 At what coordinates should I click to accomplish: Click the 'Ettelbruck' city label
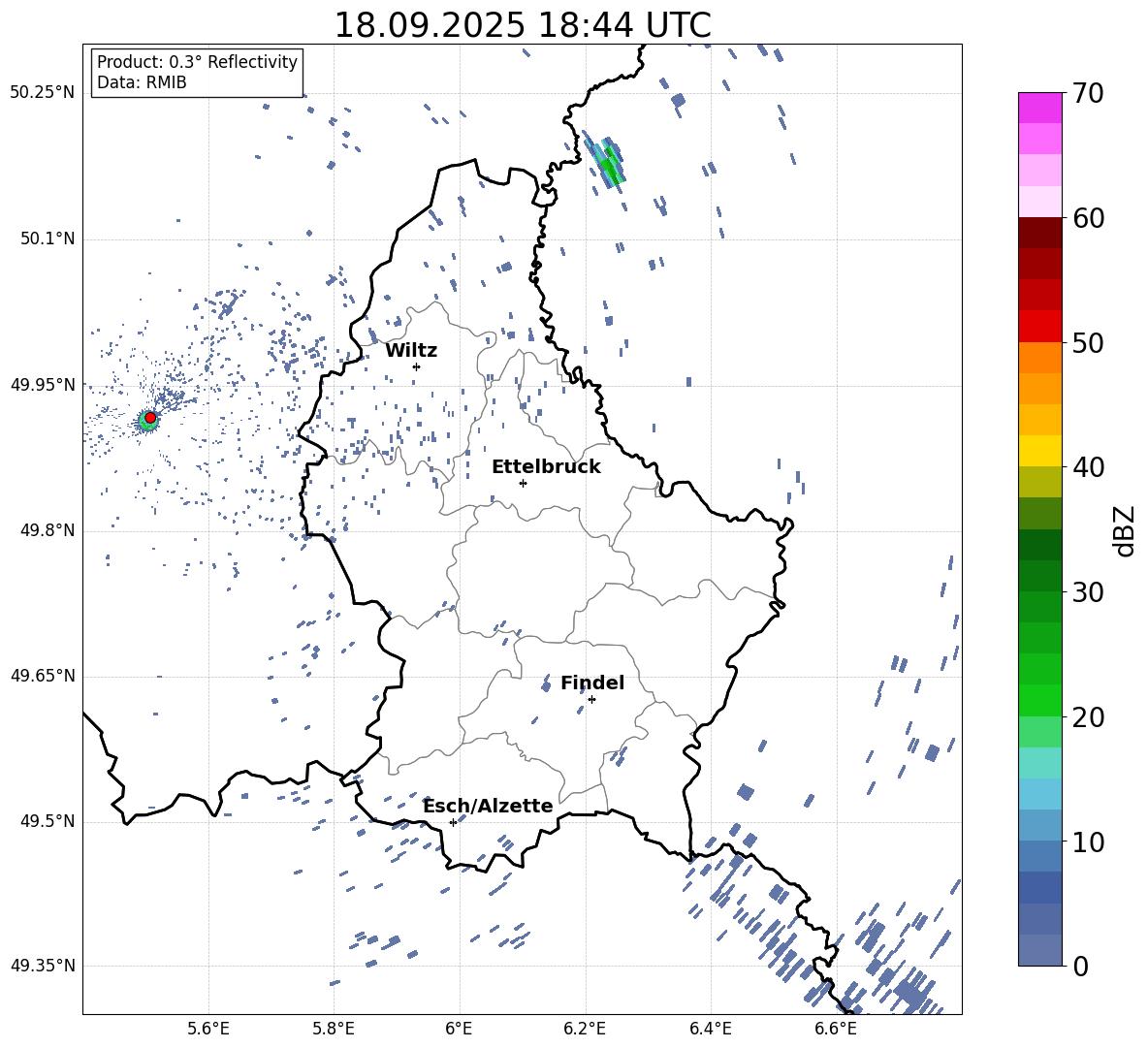click(546, 467)
